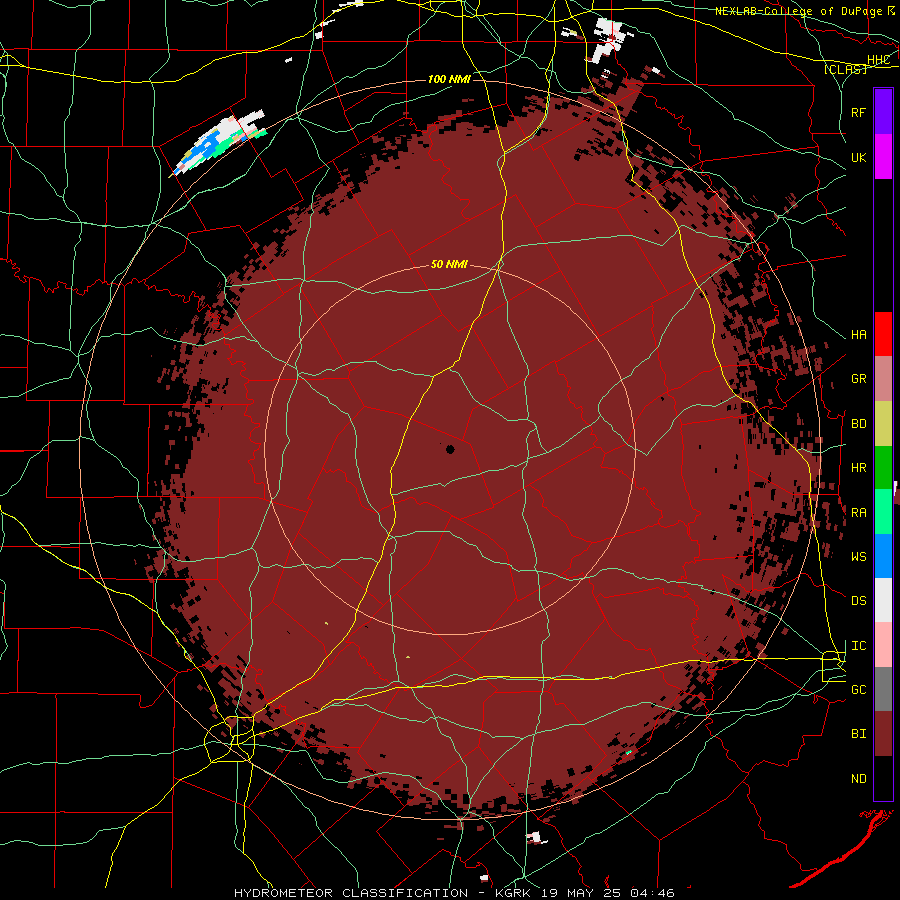
Task: Click the HA legend label
Action: (x=858, y=334)
